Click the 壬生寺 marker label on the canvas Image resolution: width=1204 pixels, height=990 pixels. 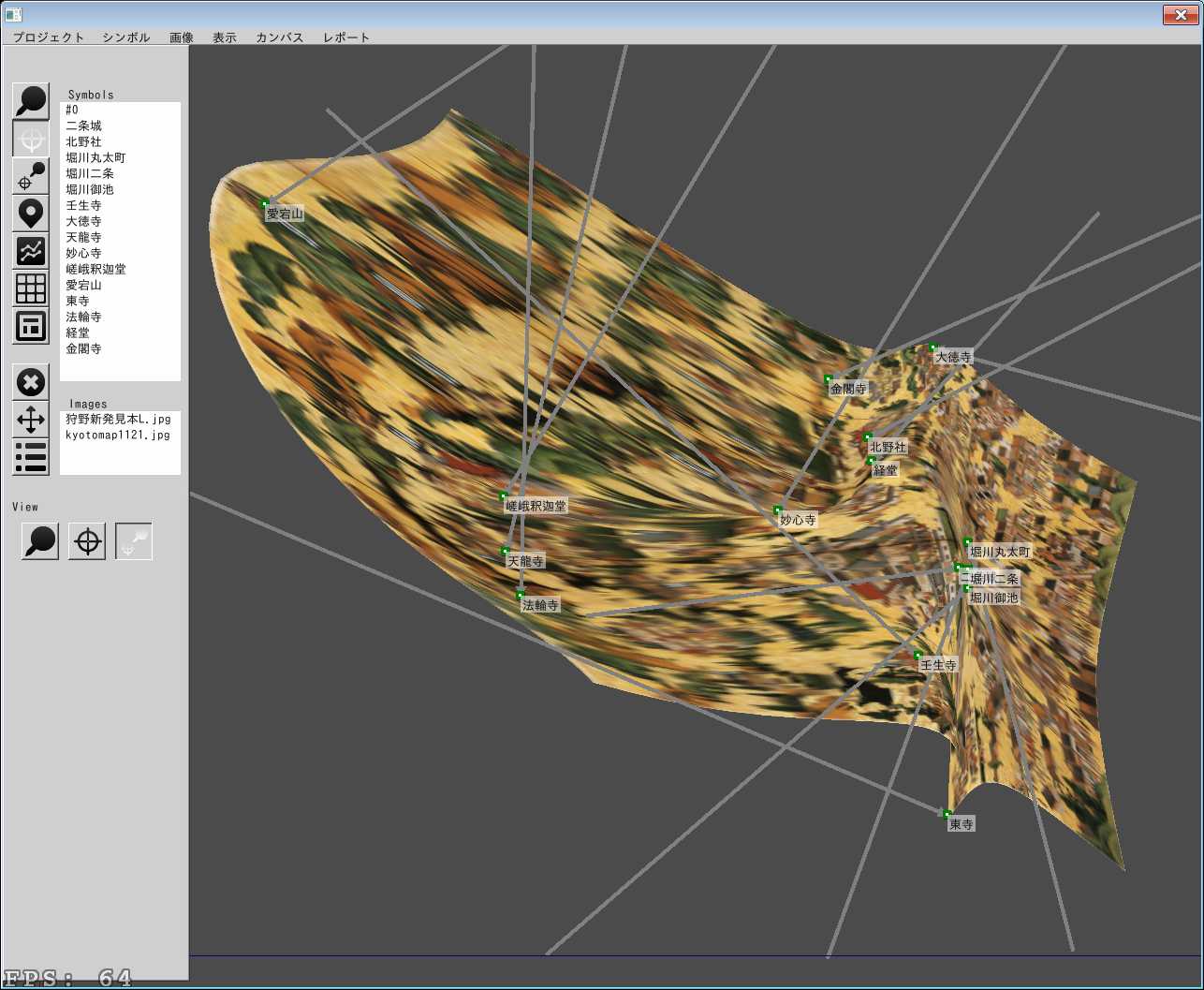tap(938, 665)
